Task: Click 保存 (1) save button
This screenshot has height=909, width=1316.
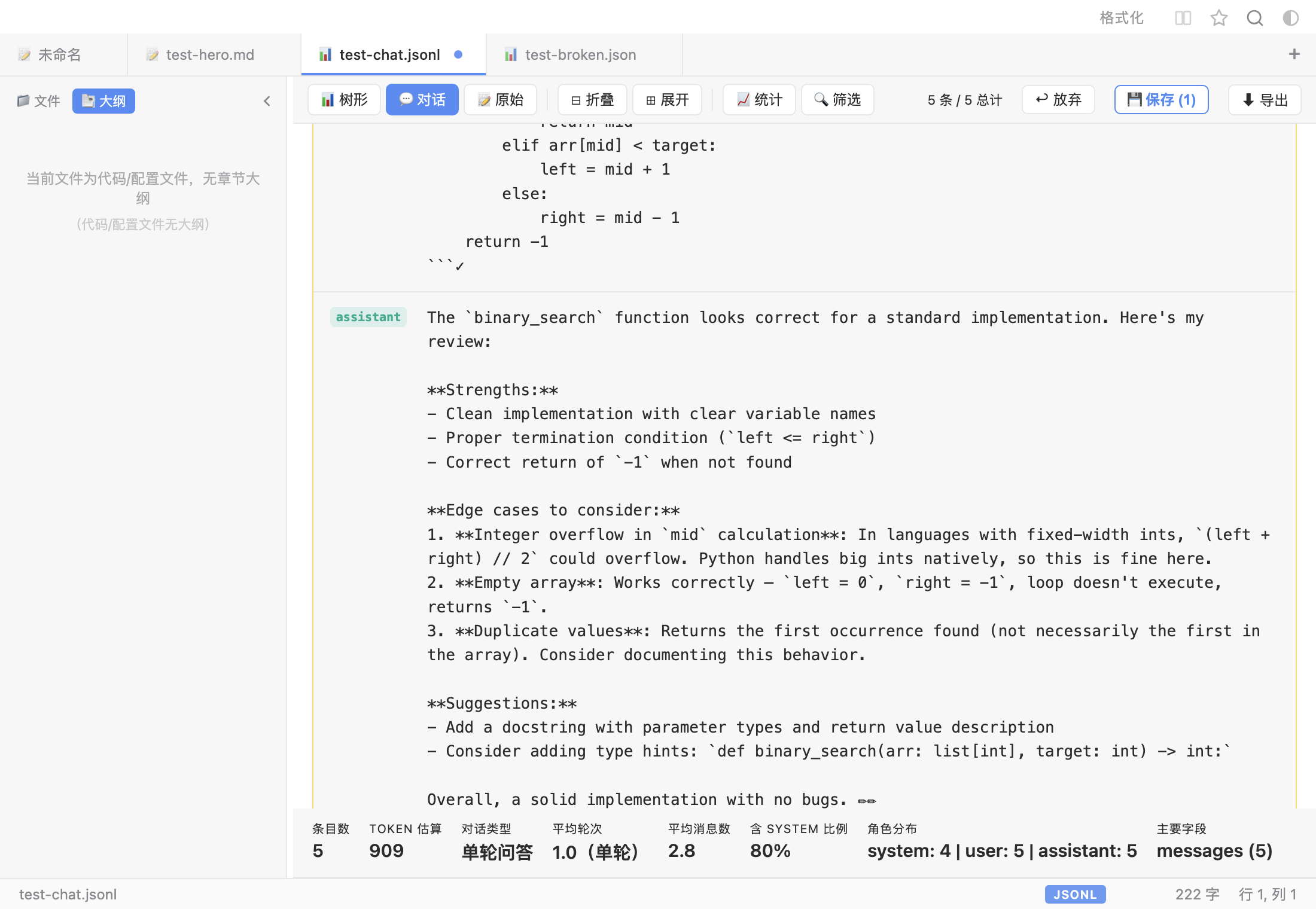Action: click(x=1161, y=99)
